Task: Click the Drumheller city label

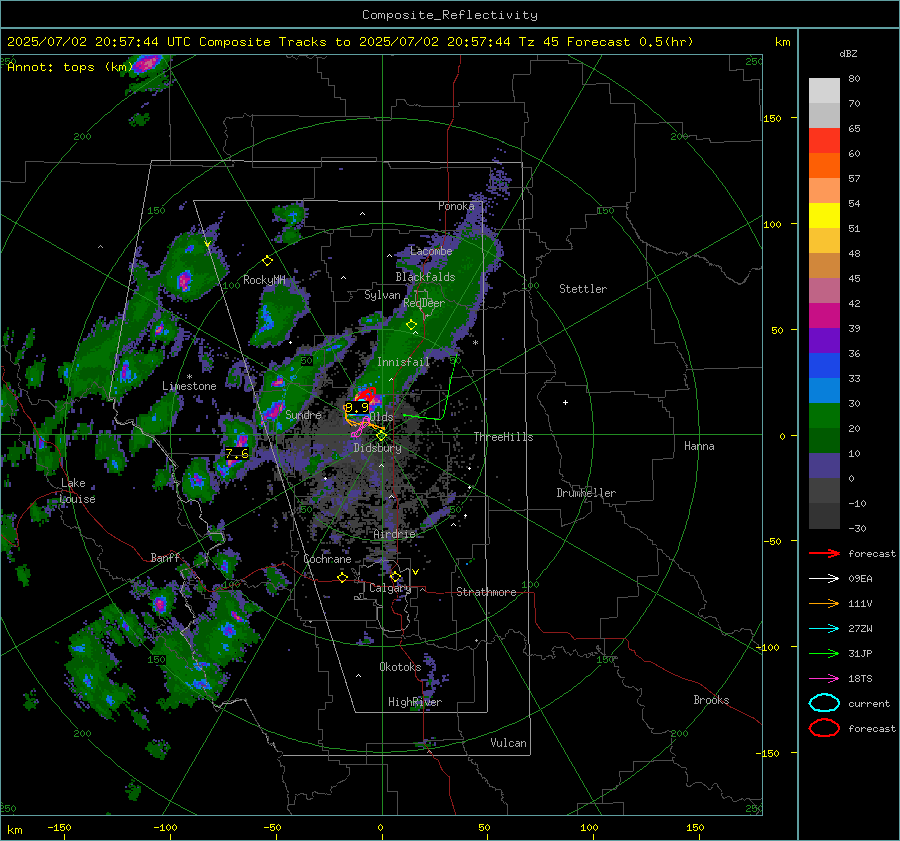Action: tap(586, 493)
